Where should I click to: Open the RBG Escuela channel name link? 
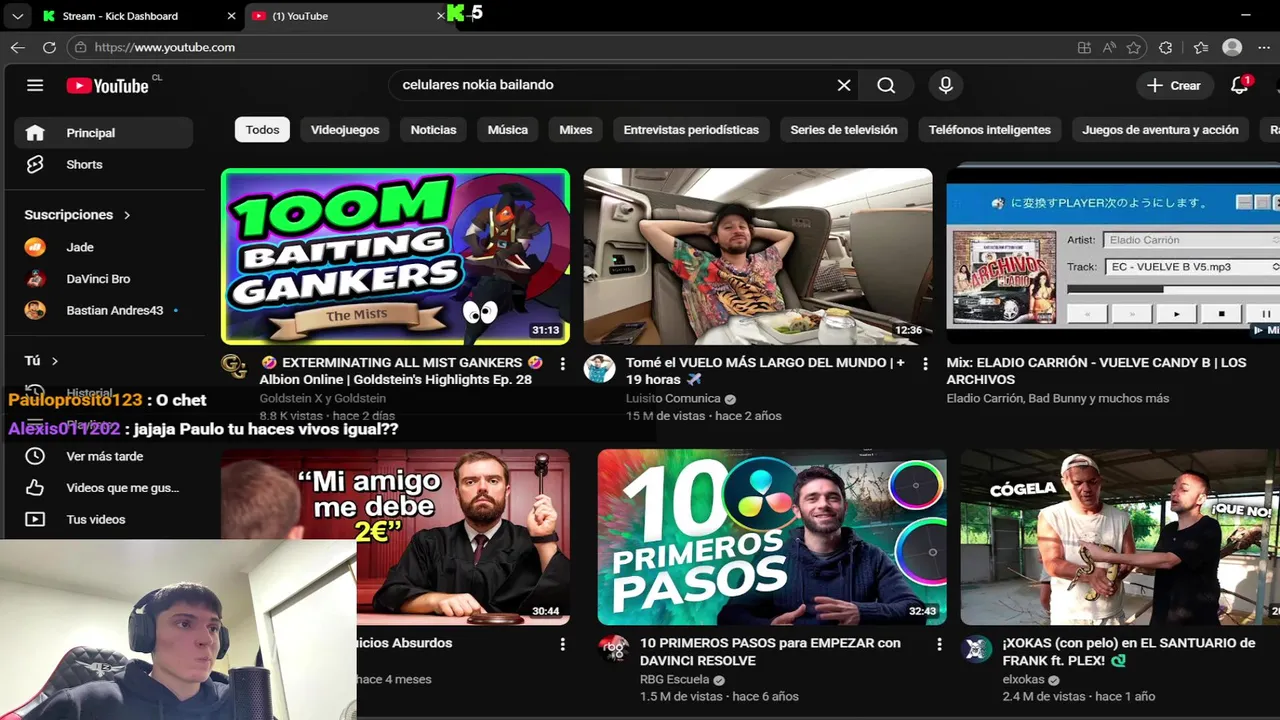(x=675, y=679)
